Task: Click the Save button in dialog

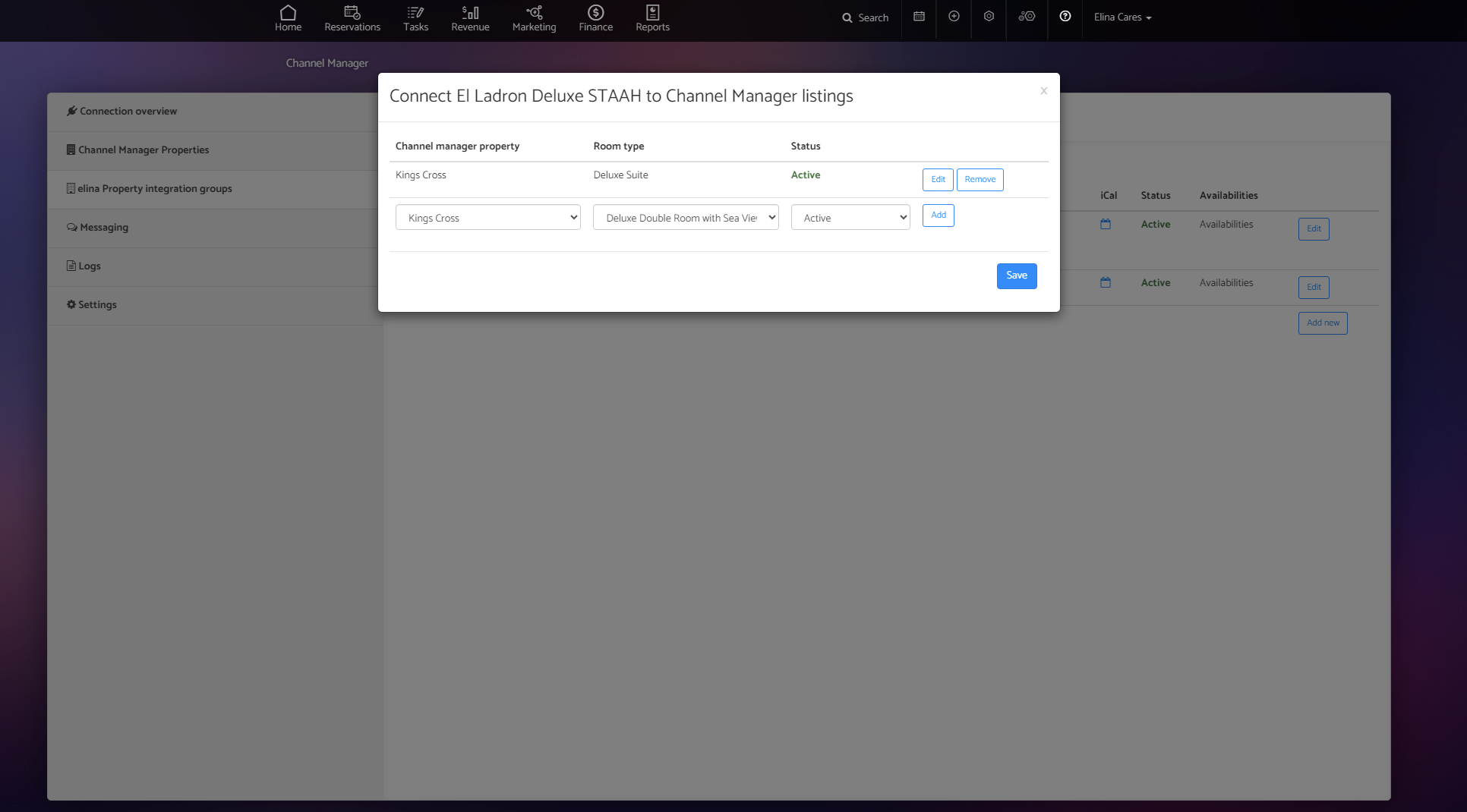Action: [x=1016, y=276]
